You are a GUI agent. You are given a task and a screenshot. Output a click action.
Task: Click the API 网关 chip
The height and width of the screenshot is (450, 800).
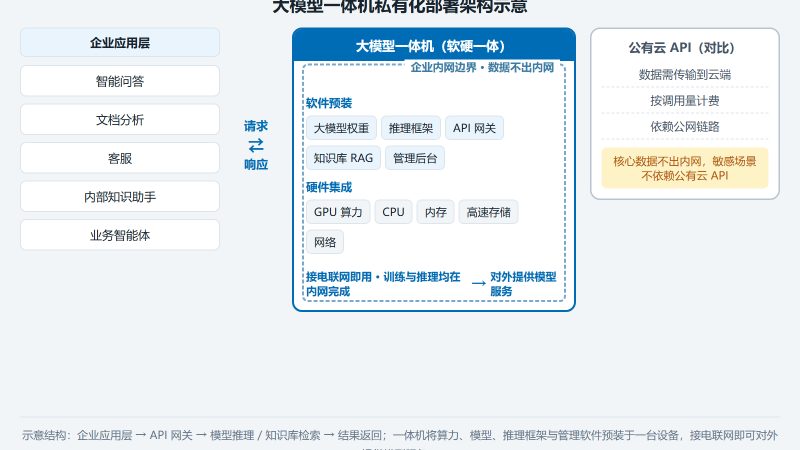click(474, 128)
